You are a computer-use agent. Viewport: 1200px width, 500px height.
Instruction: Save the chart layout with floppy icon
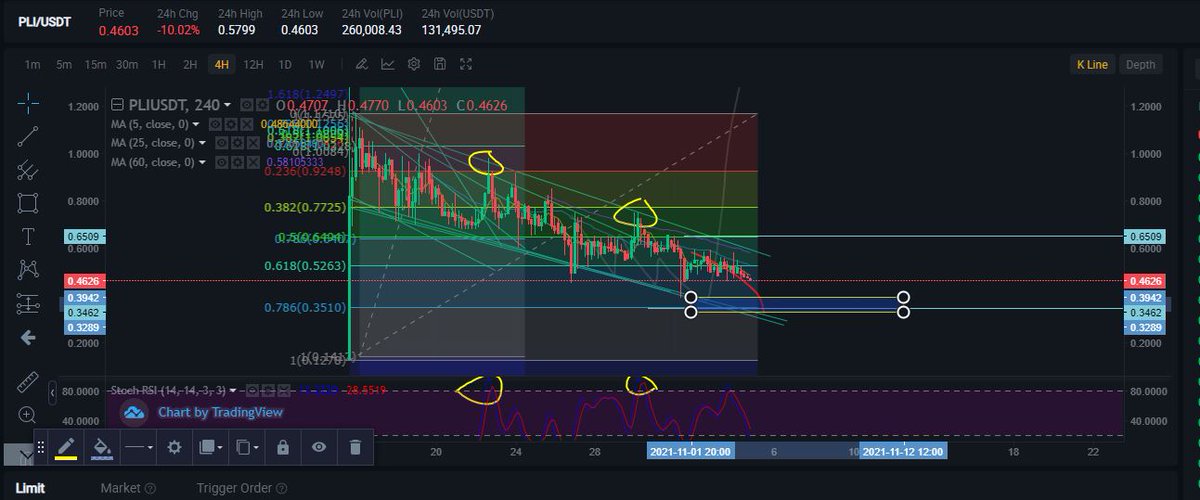point(440,64)
